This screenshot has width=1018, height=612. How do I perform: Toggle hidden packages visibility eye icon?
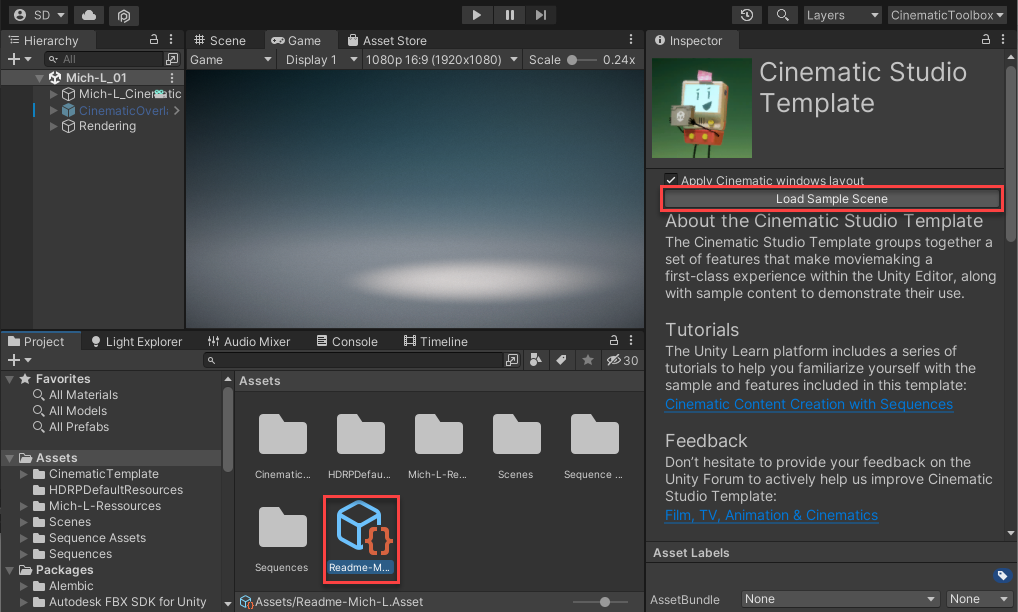click(x=614, y=360)
